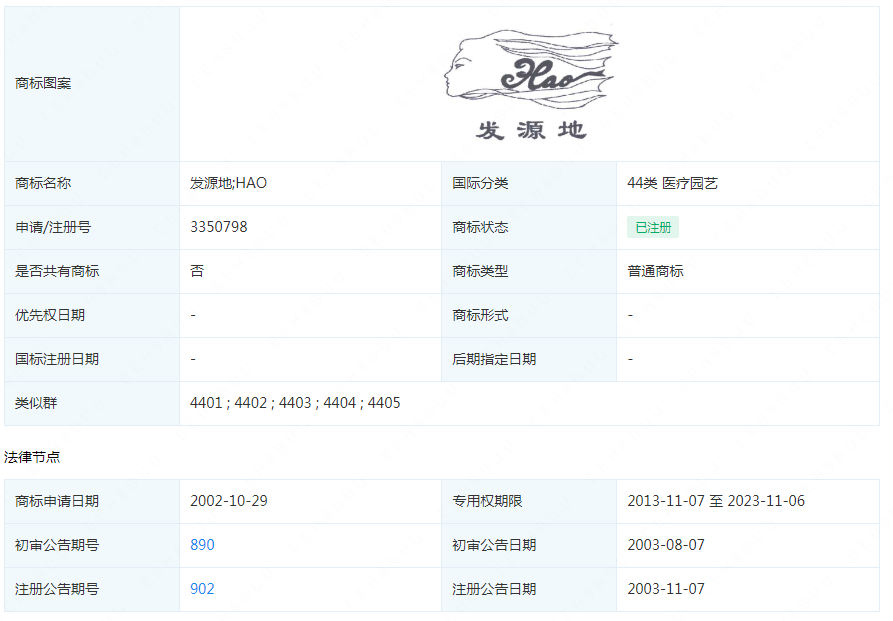Click the 类似群 label

36,403
